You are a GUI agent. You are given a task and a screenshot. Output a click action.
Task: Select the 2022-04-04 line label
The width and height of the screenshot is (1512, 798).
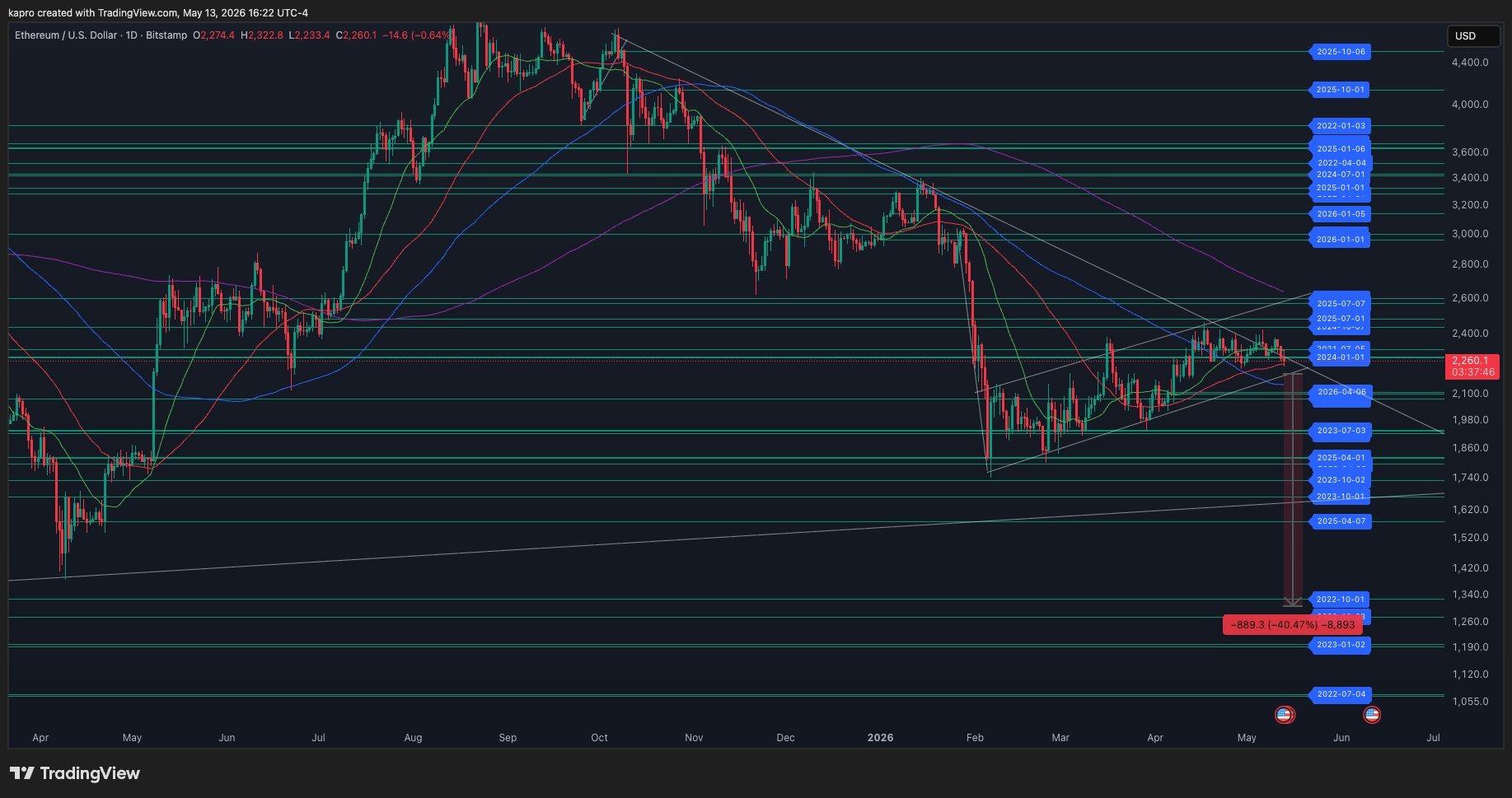(x=1340, y=163)
